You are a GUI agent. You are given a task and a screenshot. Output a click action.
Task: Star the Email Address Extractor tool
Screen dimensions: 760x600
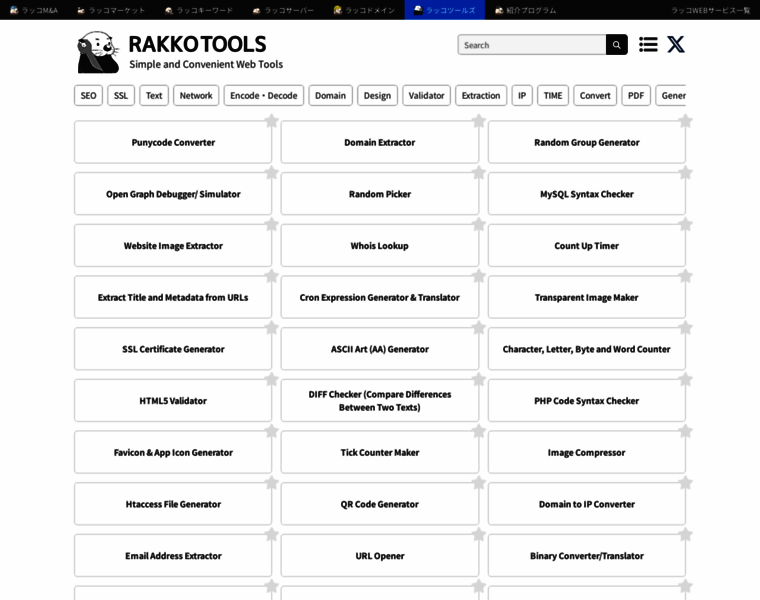(271, 535)
